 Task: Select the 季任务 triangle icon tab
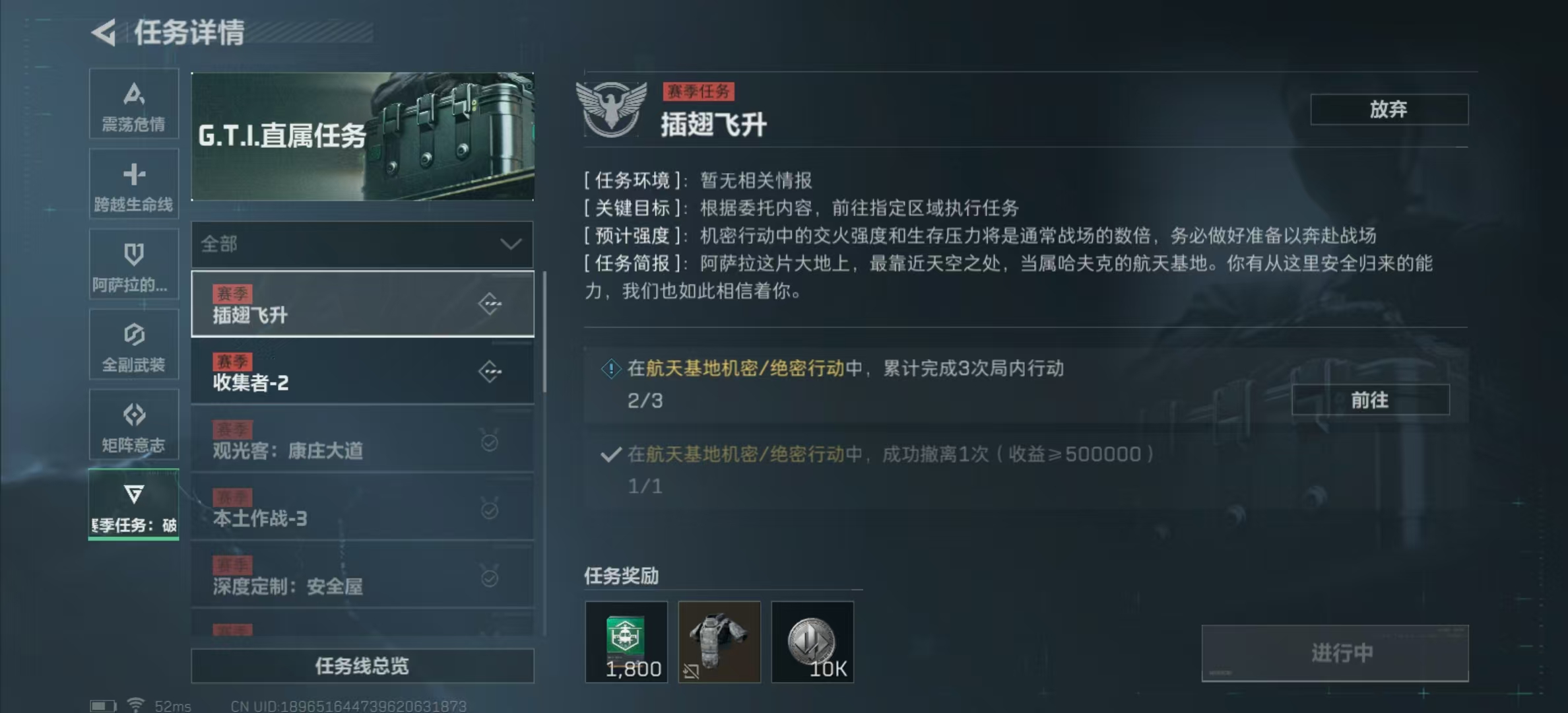[x=134, y=504]
